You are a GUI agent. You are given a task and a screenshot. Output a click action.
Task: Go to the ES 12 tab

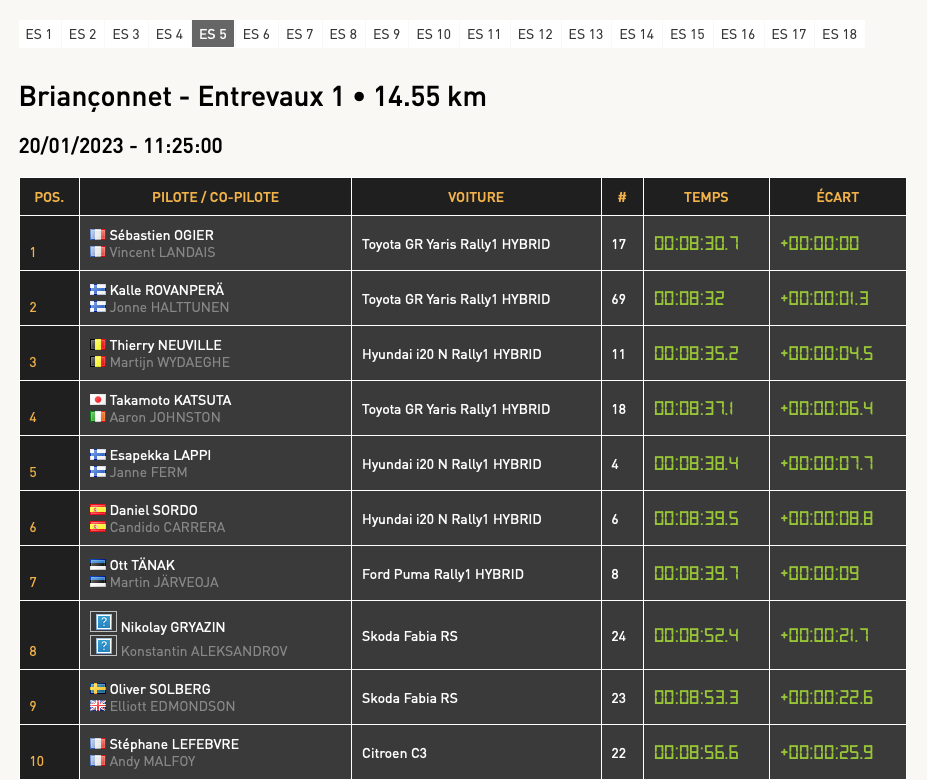[x=535, y=34]
